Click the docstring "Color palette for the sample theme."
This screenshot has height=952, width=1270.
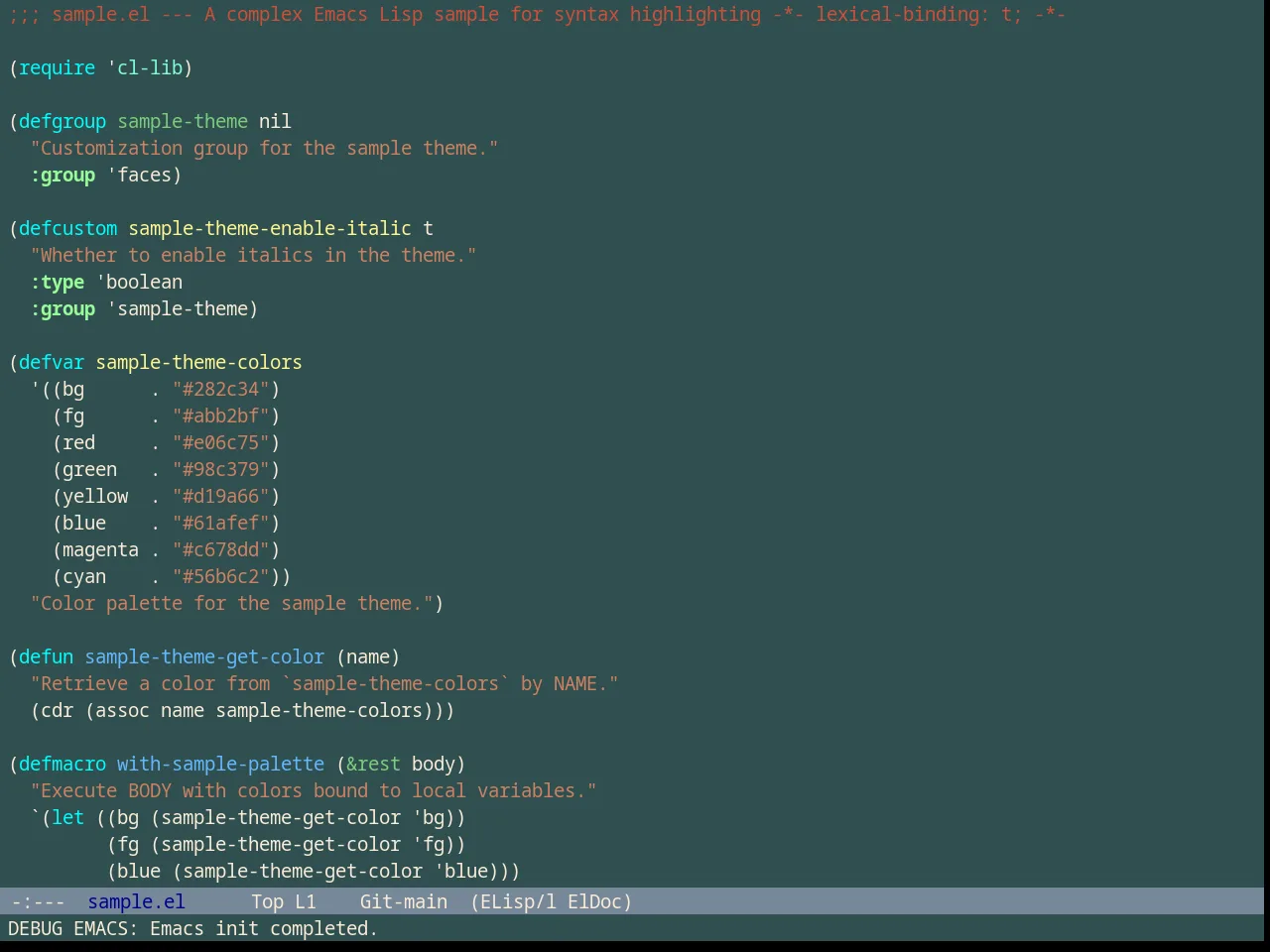231,603
